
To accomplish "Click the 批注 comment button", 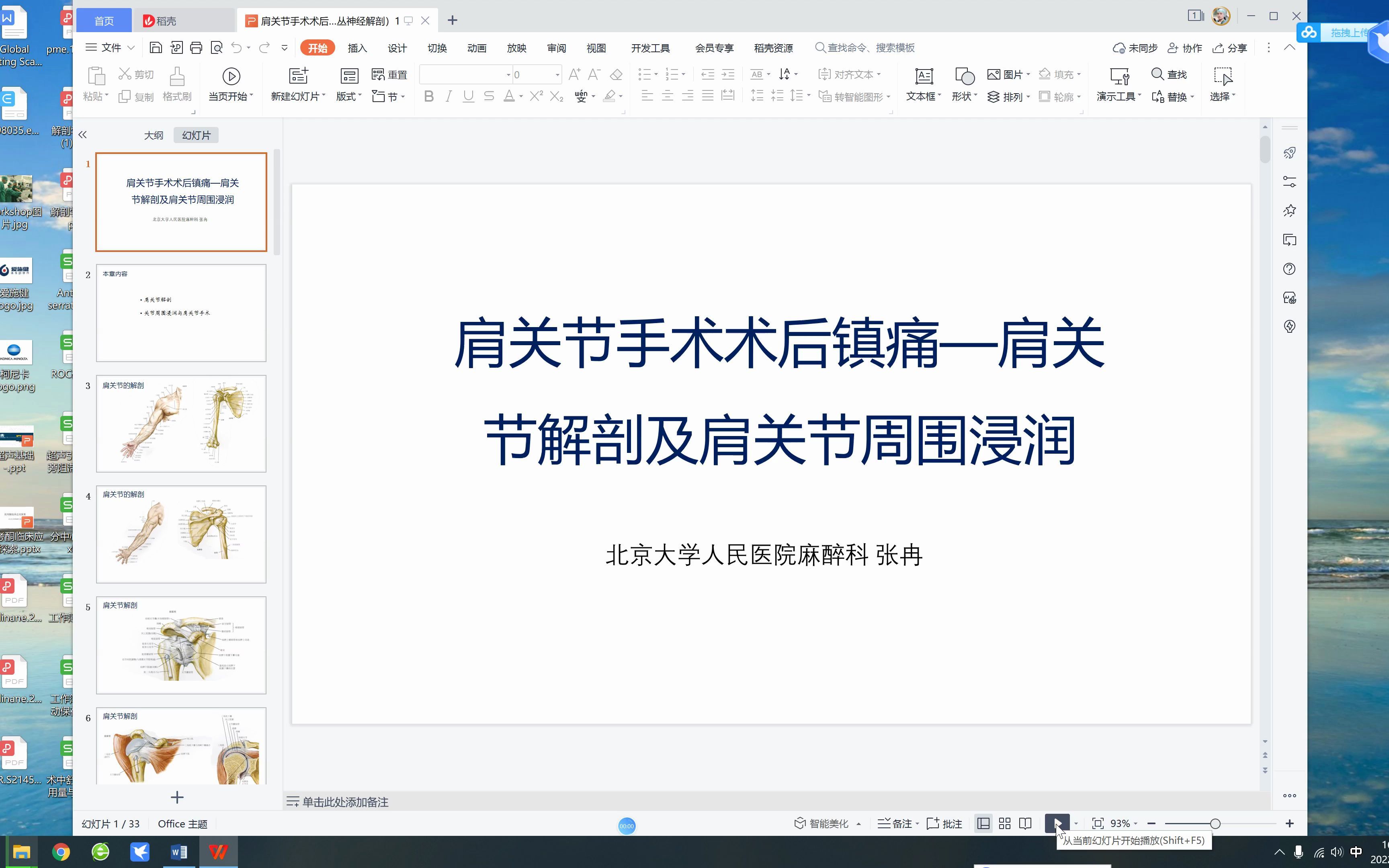I will 944,823.
